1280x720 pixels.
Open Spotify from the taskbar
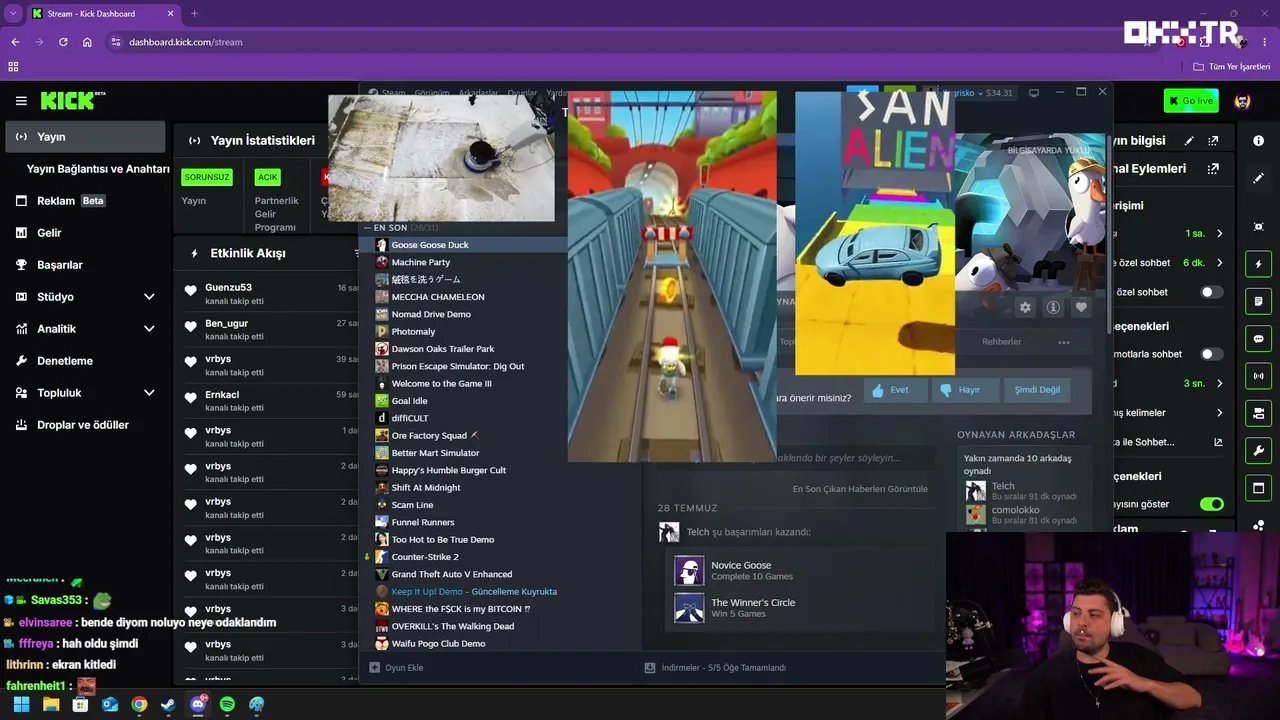[x=227, y=704]
